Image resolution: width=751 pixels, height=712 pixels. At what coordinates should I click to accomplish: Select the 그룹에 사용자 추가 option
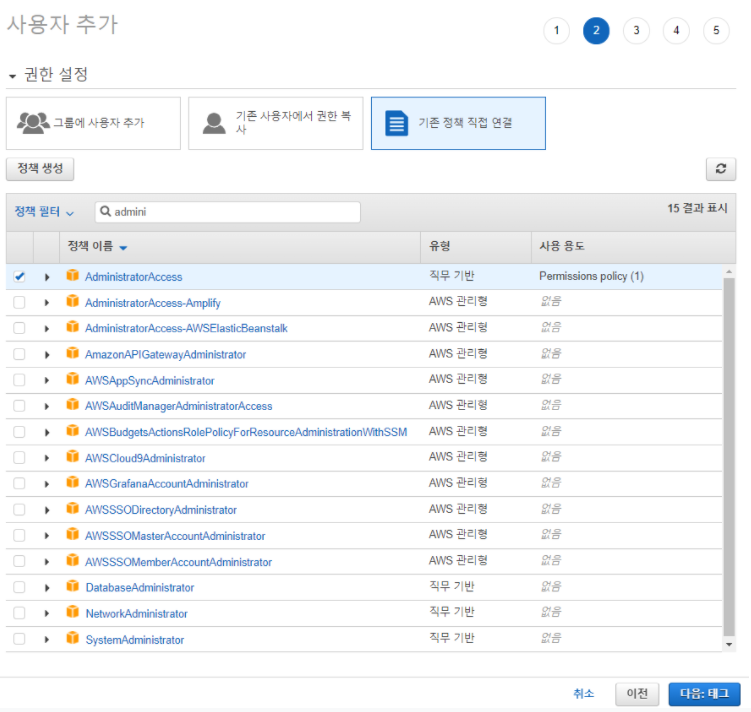93,124
